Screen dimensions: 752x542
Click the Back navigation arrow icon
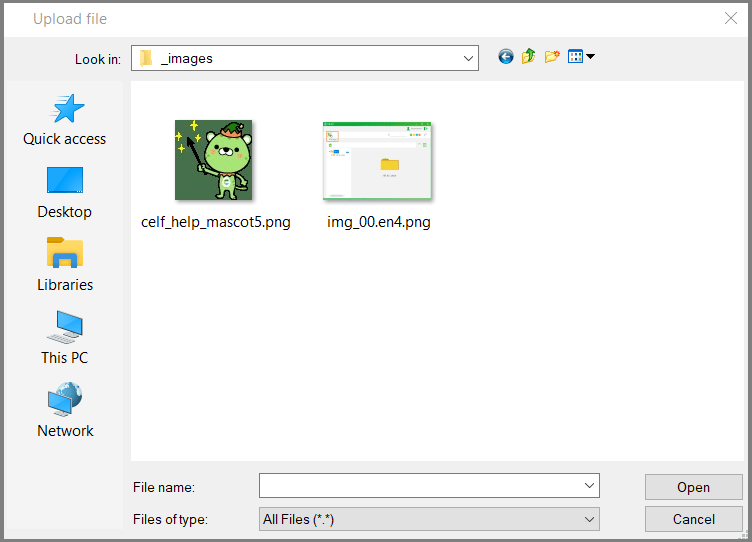(x=506, y=57)
